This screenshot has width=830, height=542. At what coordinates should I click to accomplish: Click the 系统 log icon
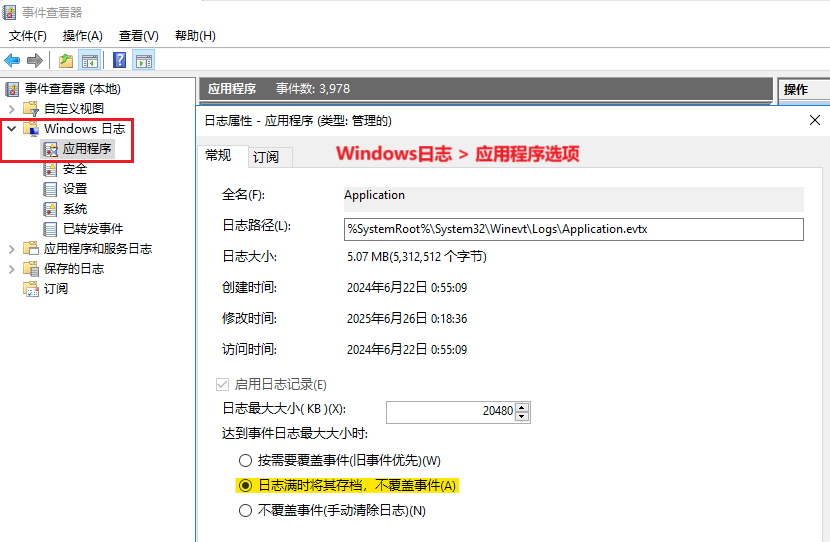(x=50, y=209)
